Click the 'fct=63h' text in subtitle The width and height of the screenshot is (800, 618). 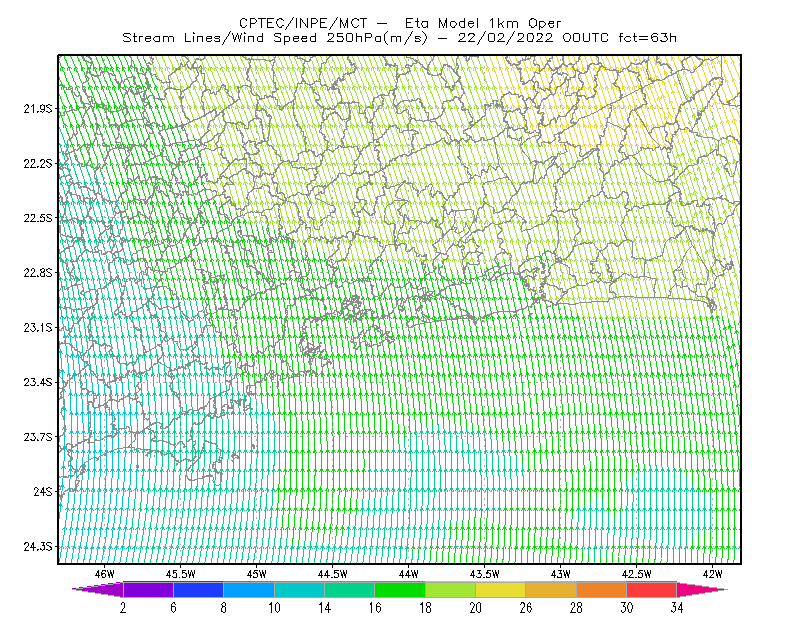point(647,38)
